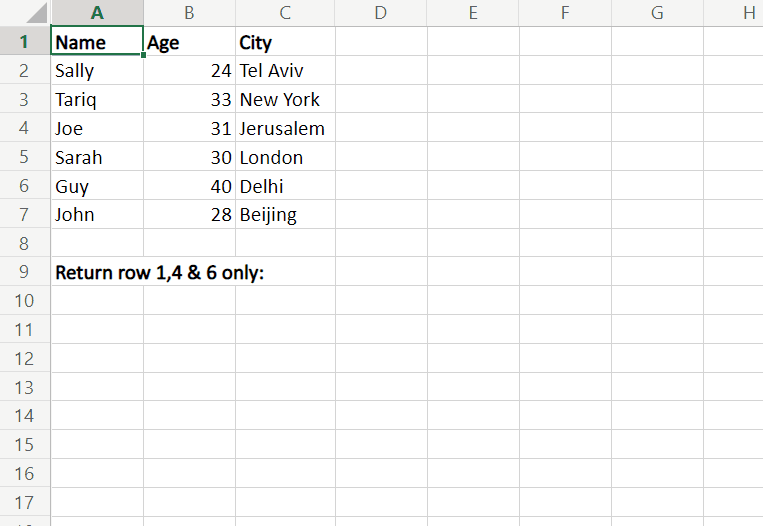This screenshot has height=526, width=763.
Task: Select Guy's age cell showing 40
Action: pos(189,187)
